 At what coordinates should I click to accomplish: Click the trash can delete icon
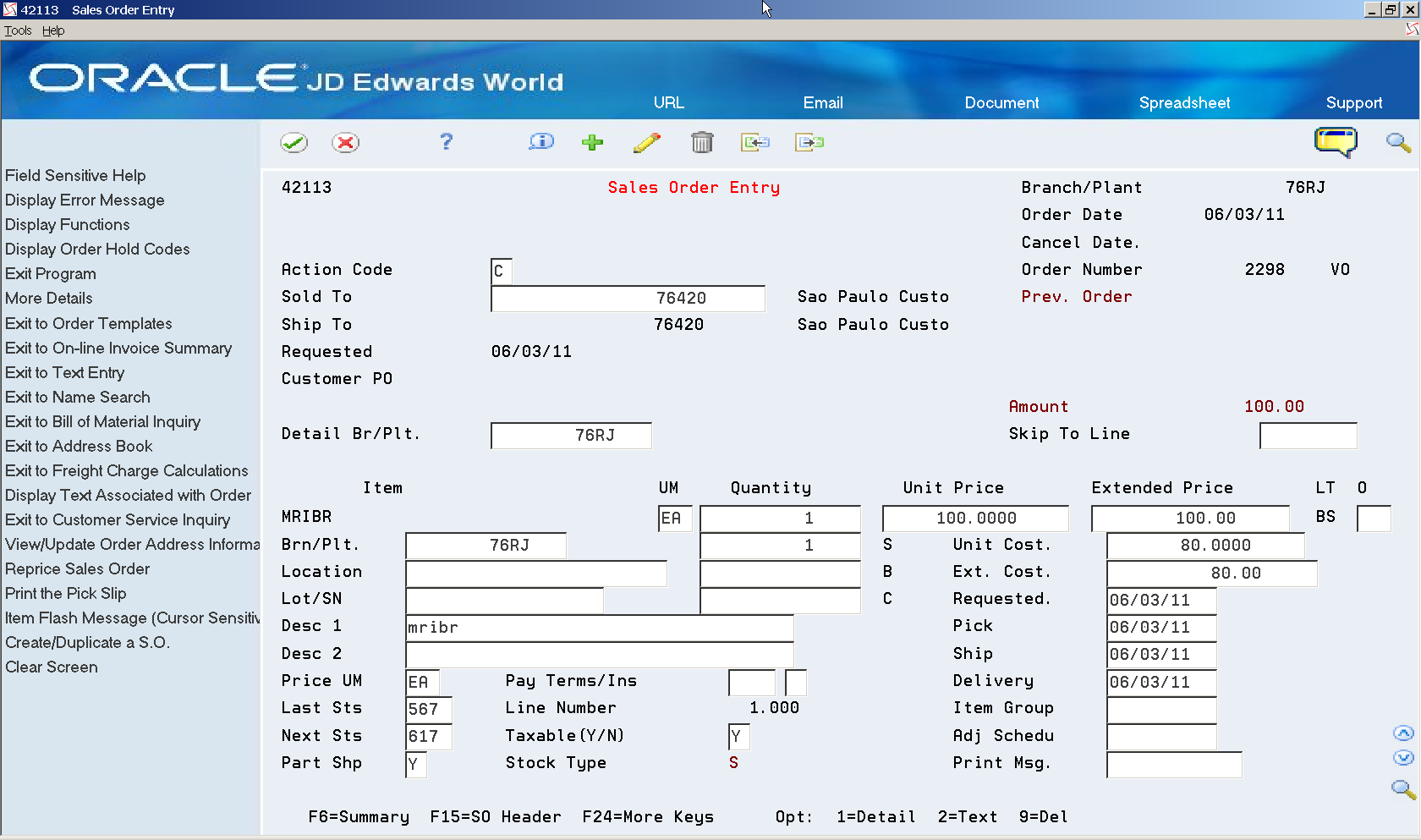[x=702, y=142]
